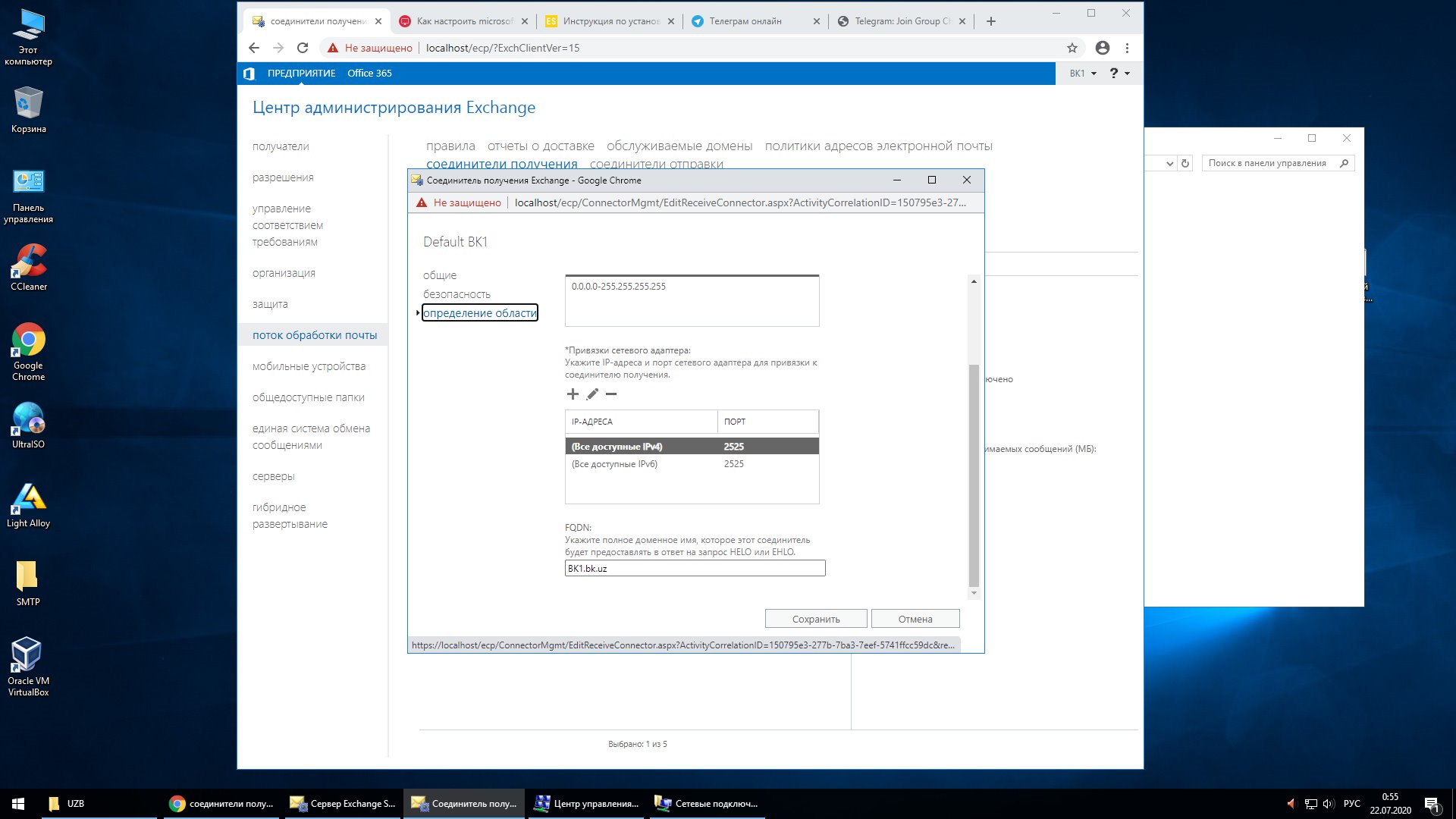Open "защита" in the left menu
Image resolution: width=1456 pixels, height=819 pixels.
coord(270,304)
